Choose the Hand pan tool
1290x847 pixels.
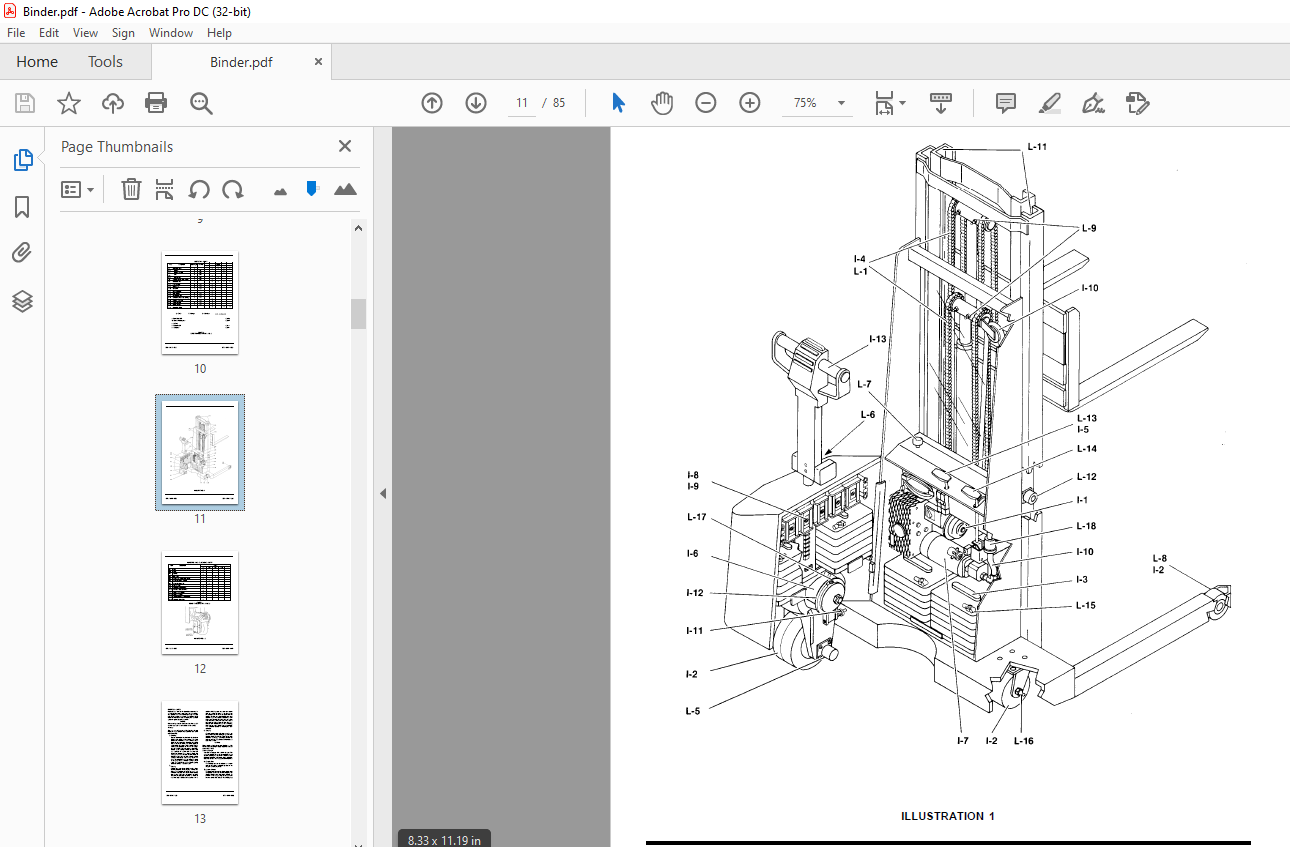pos(662,103)
